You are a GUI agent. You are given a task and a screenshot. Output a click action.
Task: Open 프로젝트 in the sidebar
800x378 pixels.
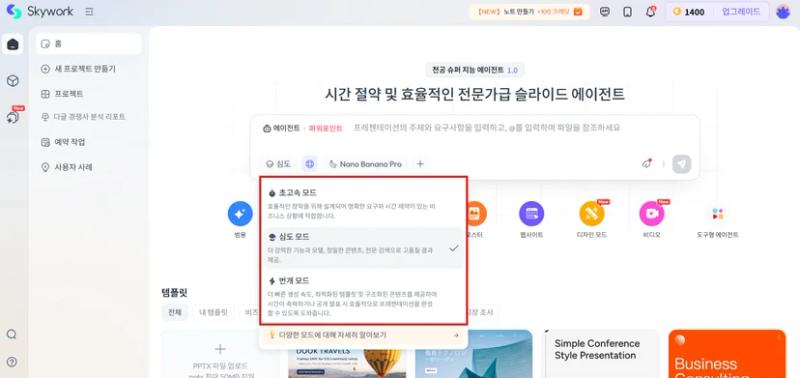[x=62, y=94]
